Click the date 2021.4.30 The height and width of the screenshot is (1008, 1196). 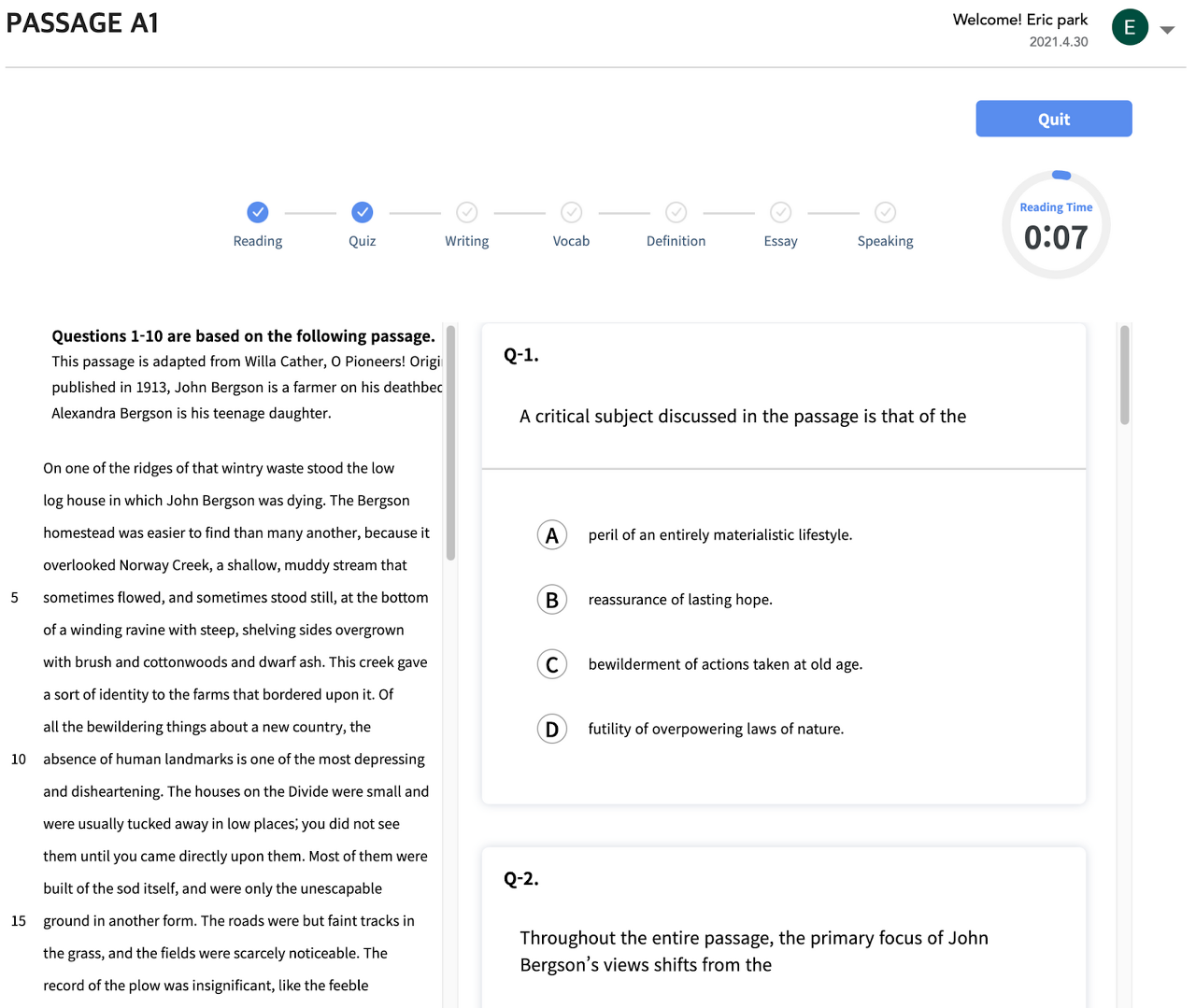click(x=1059, y=42)
